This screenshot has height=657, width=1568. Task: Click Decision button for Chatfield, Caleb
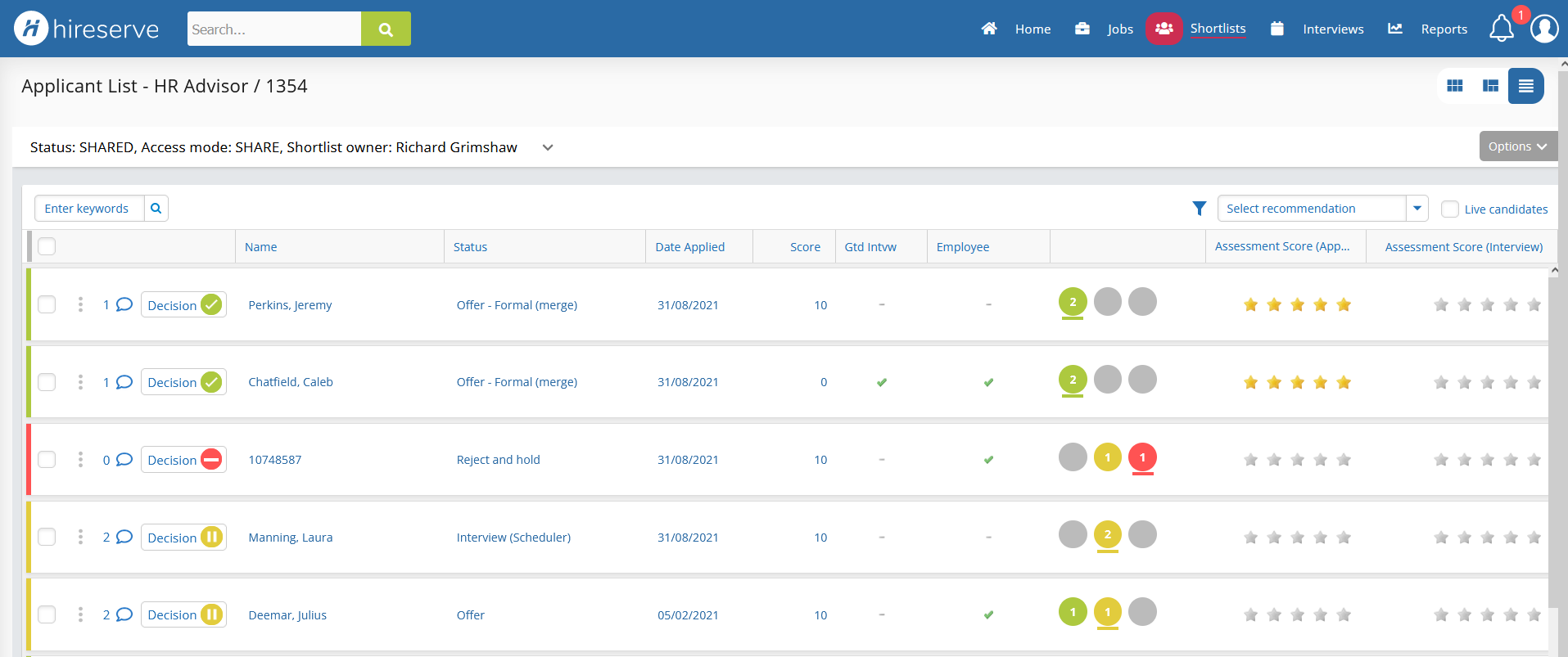point(183,382)
